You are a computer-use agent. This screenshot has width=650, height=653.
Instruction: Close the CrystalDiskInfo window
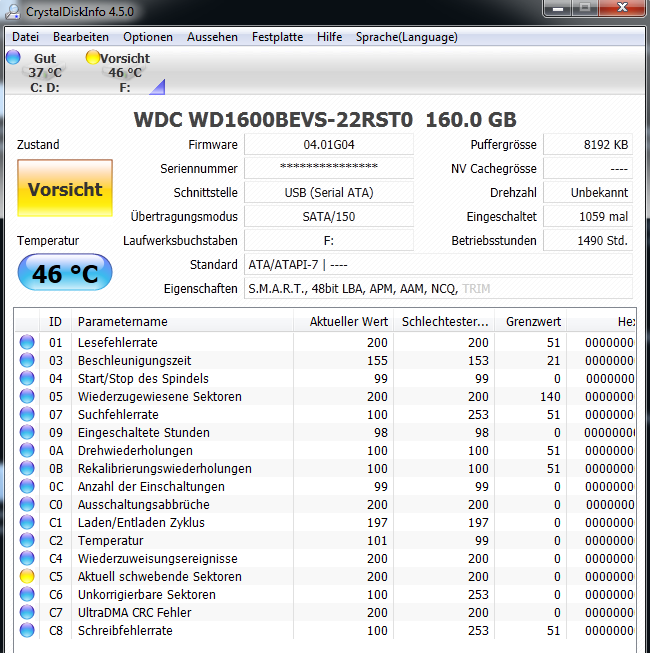click(x=622, y=7)
